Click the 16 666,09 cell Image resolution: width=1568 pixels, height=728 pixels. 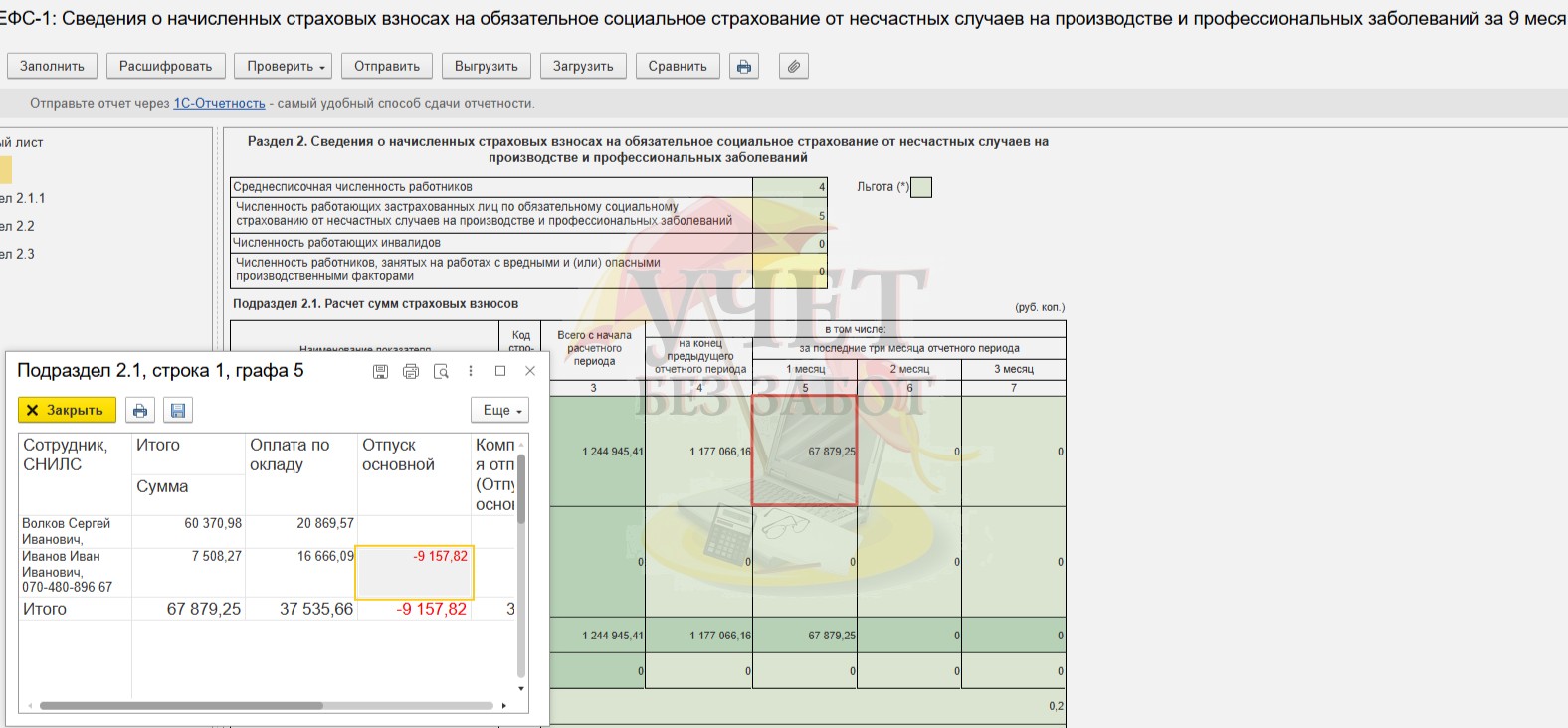point(300,572)
